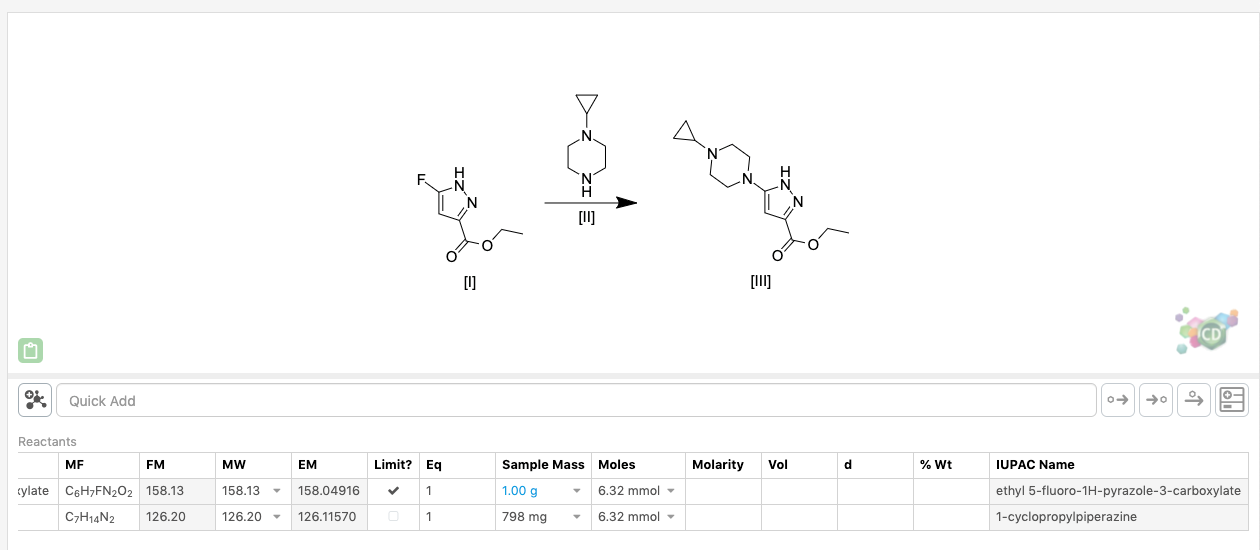Screen dimensions: 1260x550
Task: Click the molecule structure icon beside Quick Add
Action: (x=35, y=400)
